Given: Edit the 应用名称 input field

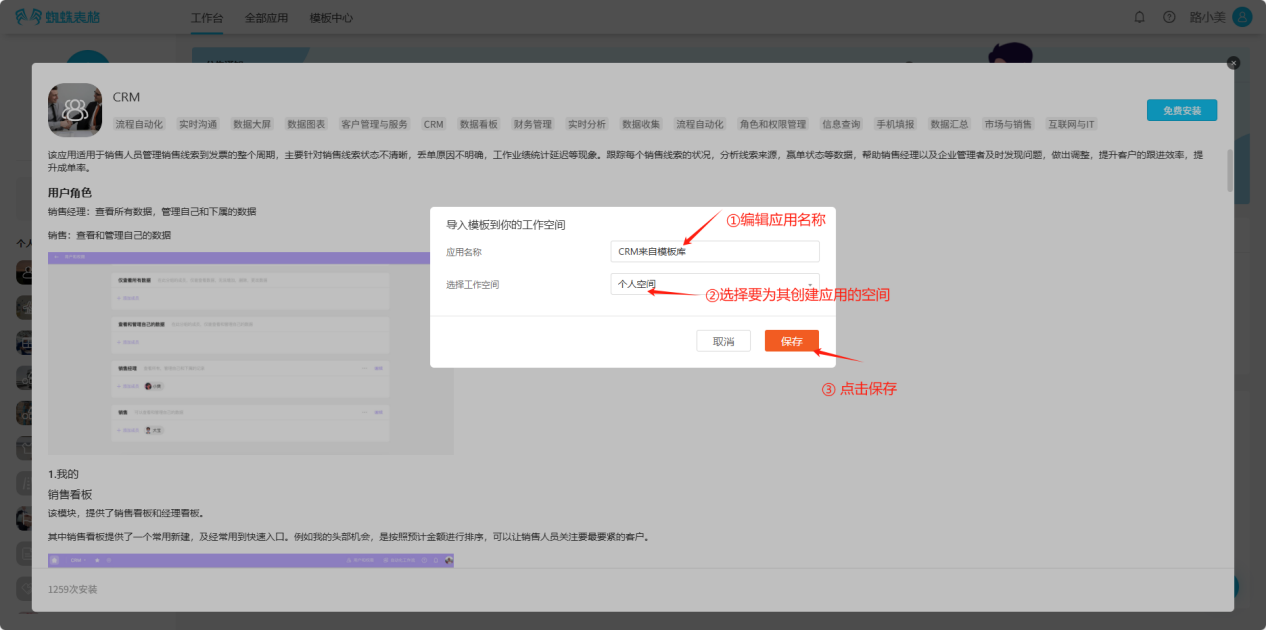Looking at the screenshot, I should pyautogui.click(x=714, y=252).
